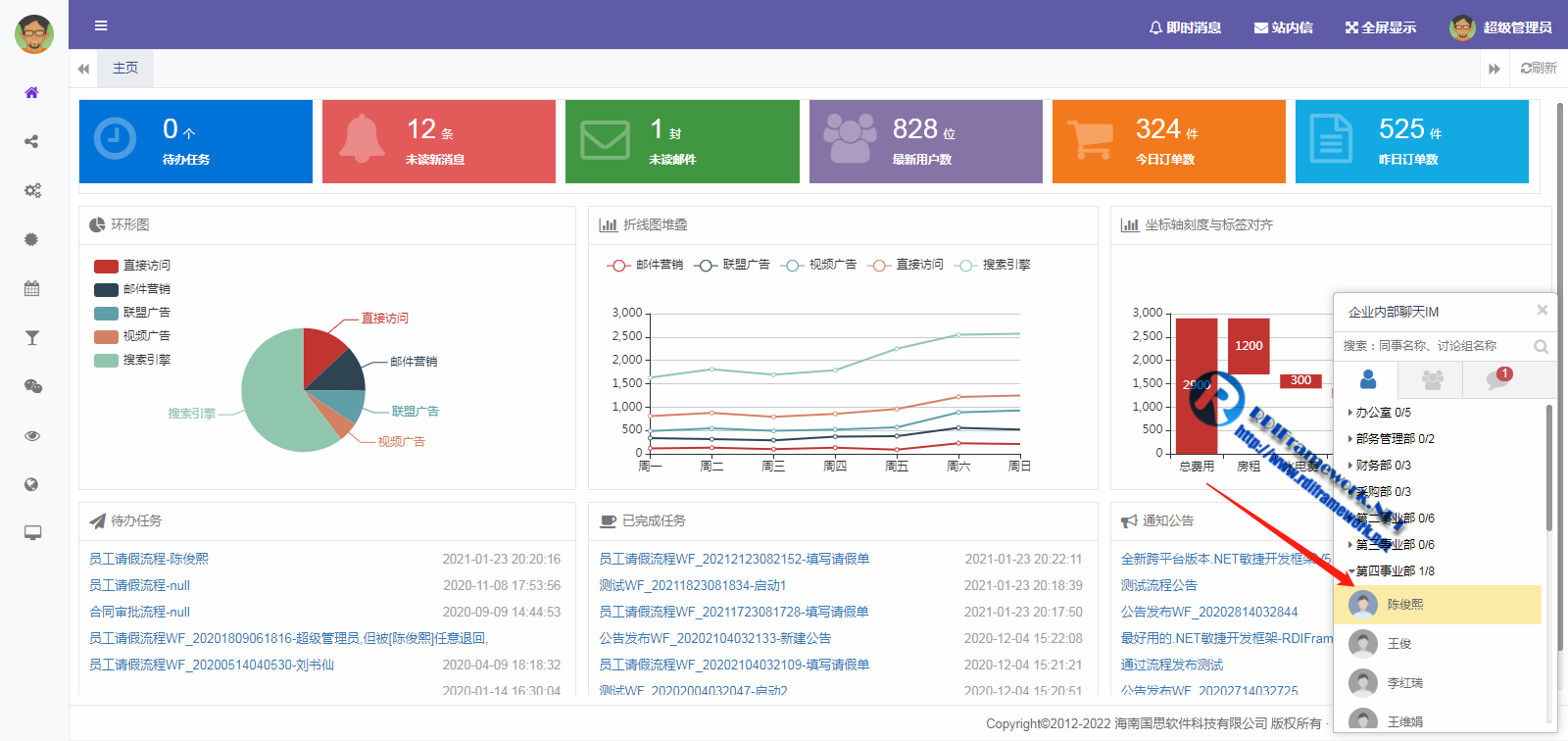Toggle 视频广告 series in line chart legend
The height and width of the screenshot is (741, 1568).
pos(818,265)
